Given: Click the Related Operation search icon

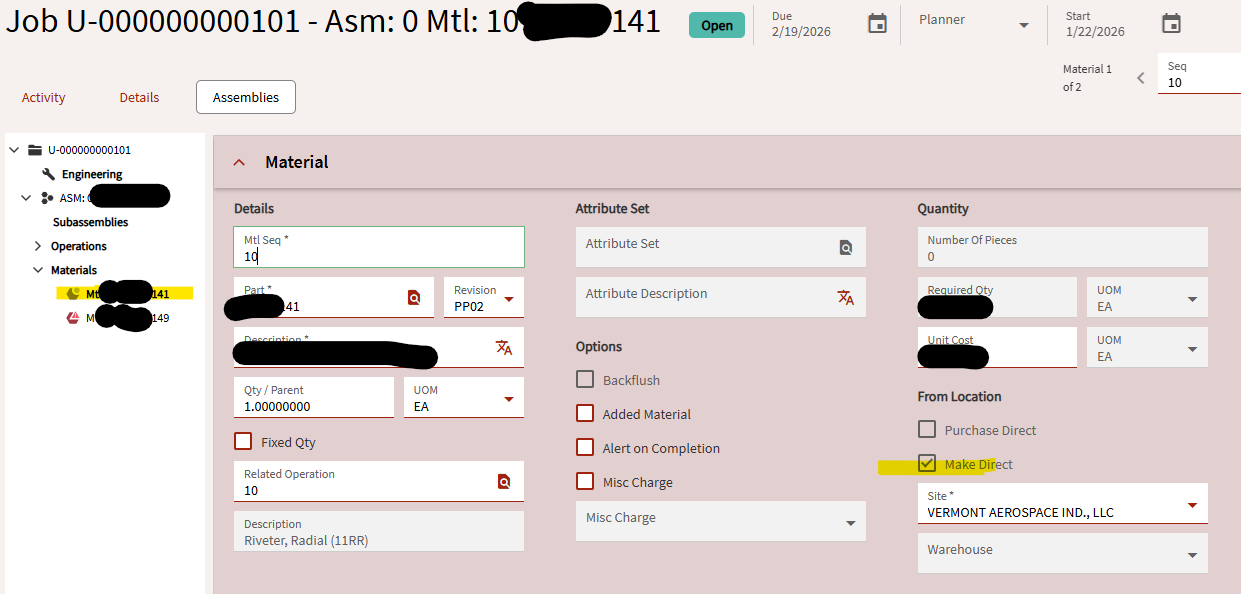Looking at the screenshot, I should point(503,482).
